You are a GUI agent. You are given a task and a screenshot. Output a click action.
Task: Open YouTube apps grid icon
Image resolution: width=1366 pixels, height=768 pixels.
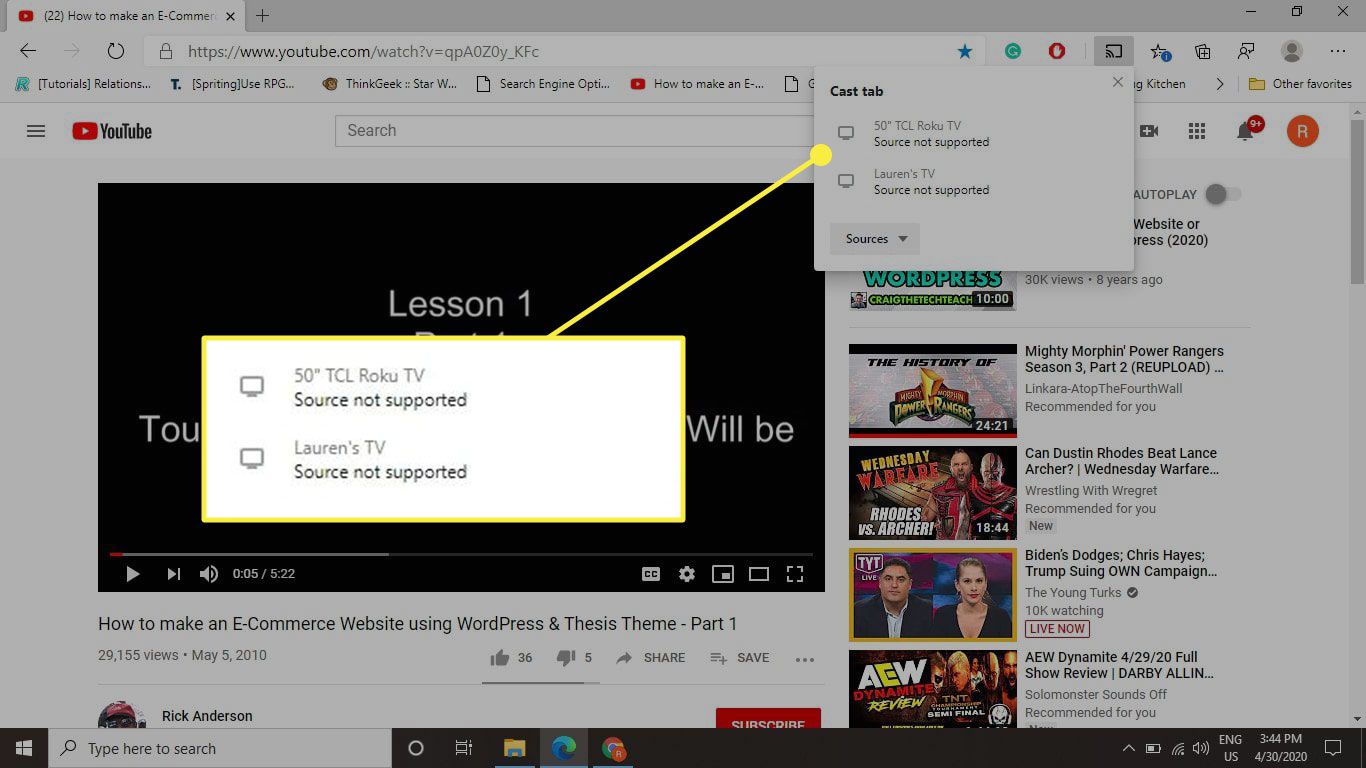[x=1197, y=131]
